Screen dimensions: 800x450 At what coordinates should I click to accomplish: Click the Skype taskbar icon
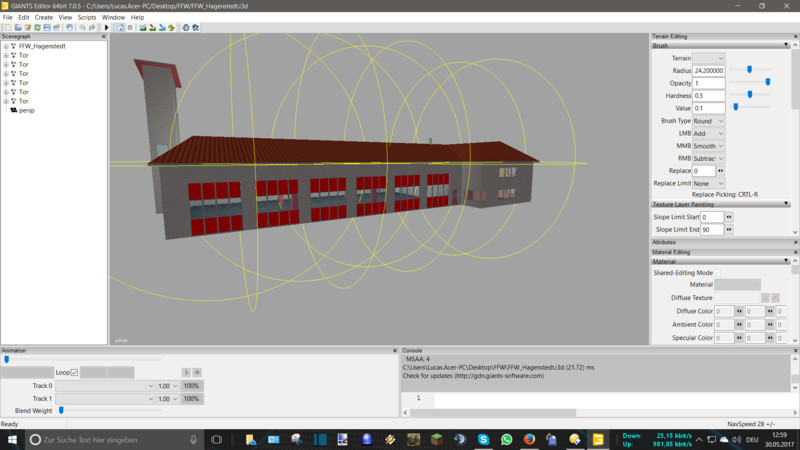click(483, 439)
